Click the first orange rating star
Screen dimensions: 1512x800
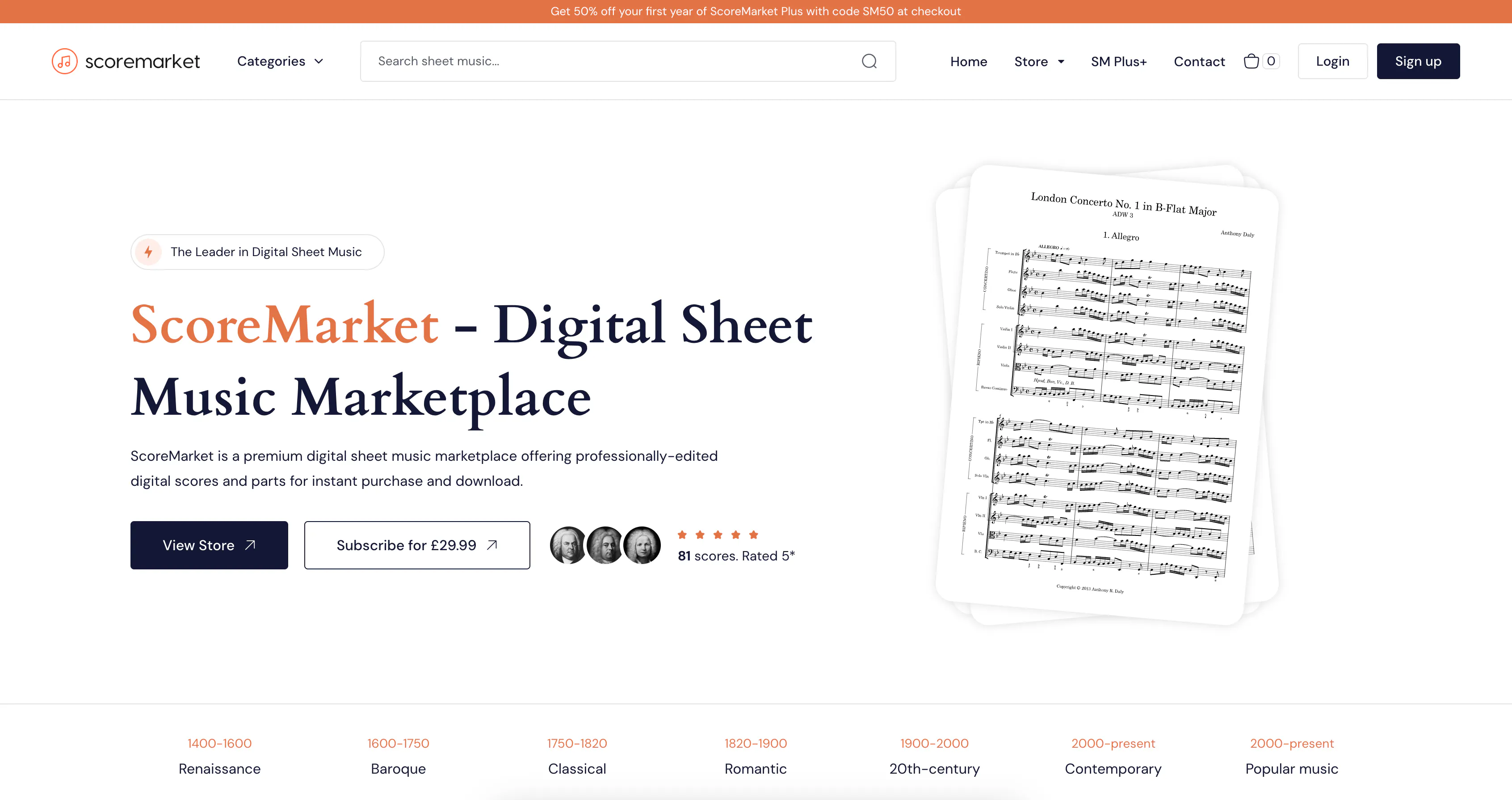click(682, 535)
